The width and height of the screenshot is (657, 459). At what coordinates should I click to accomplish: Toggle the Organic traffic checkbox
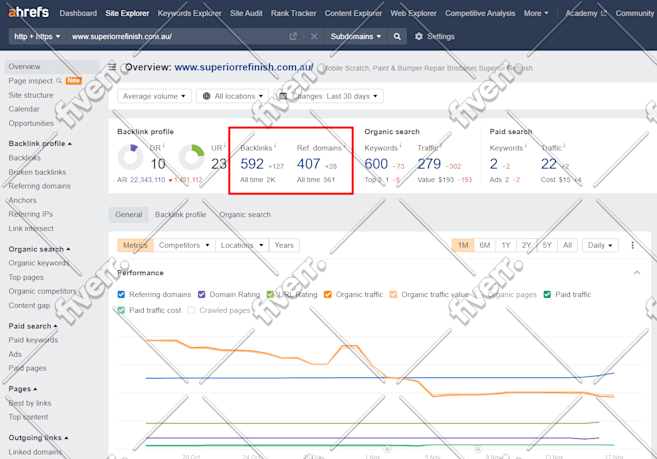(328, 294)
